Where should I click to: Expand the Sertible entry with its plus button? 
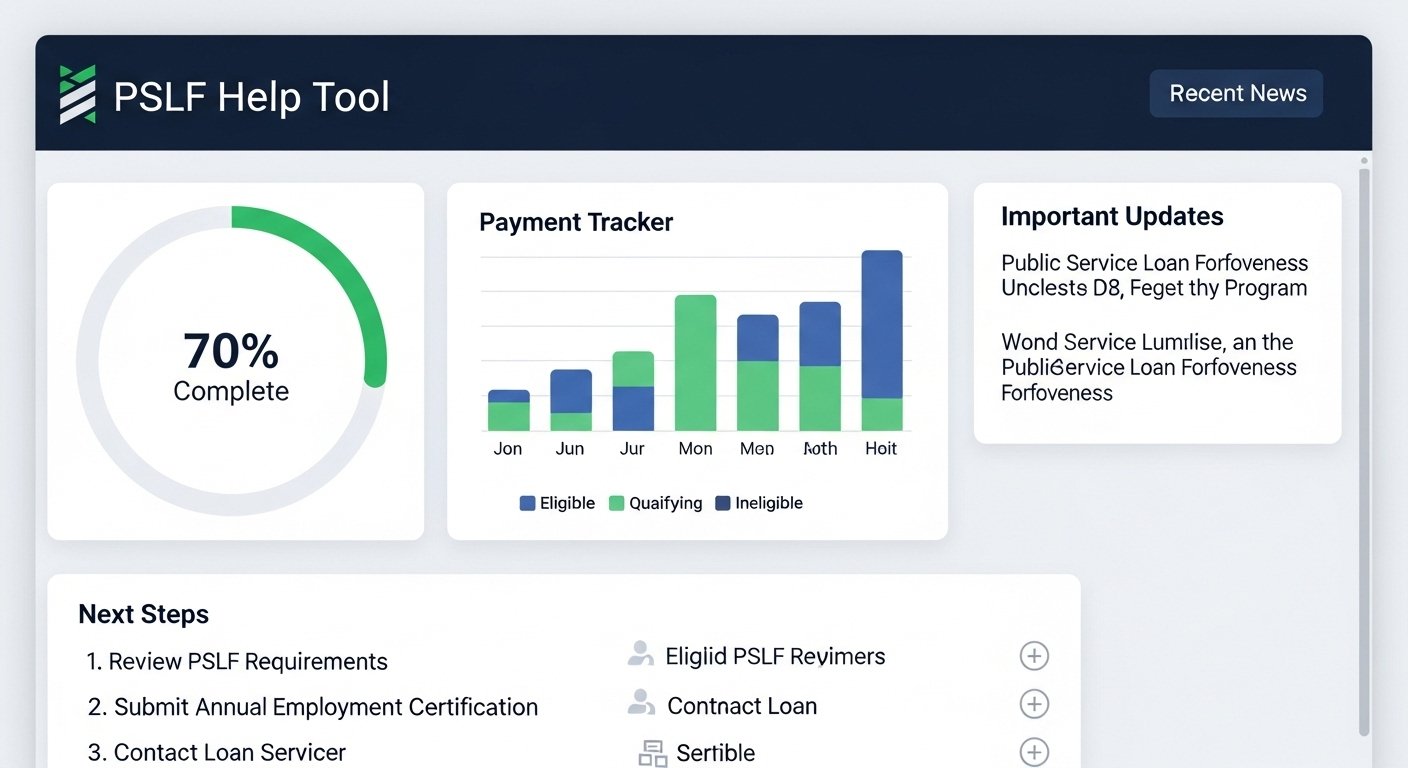1034,751
